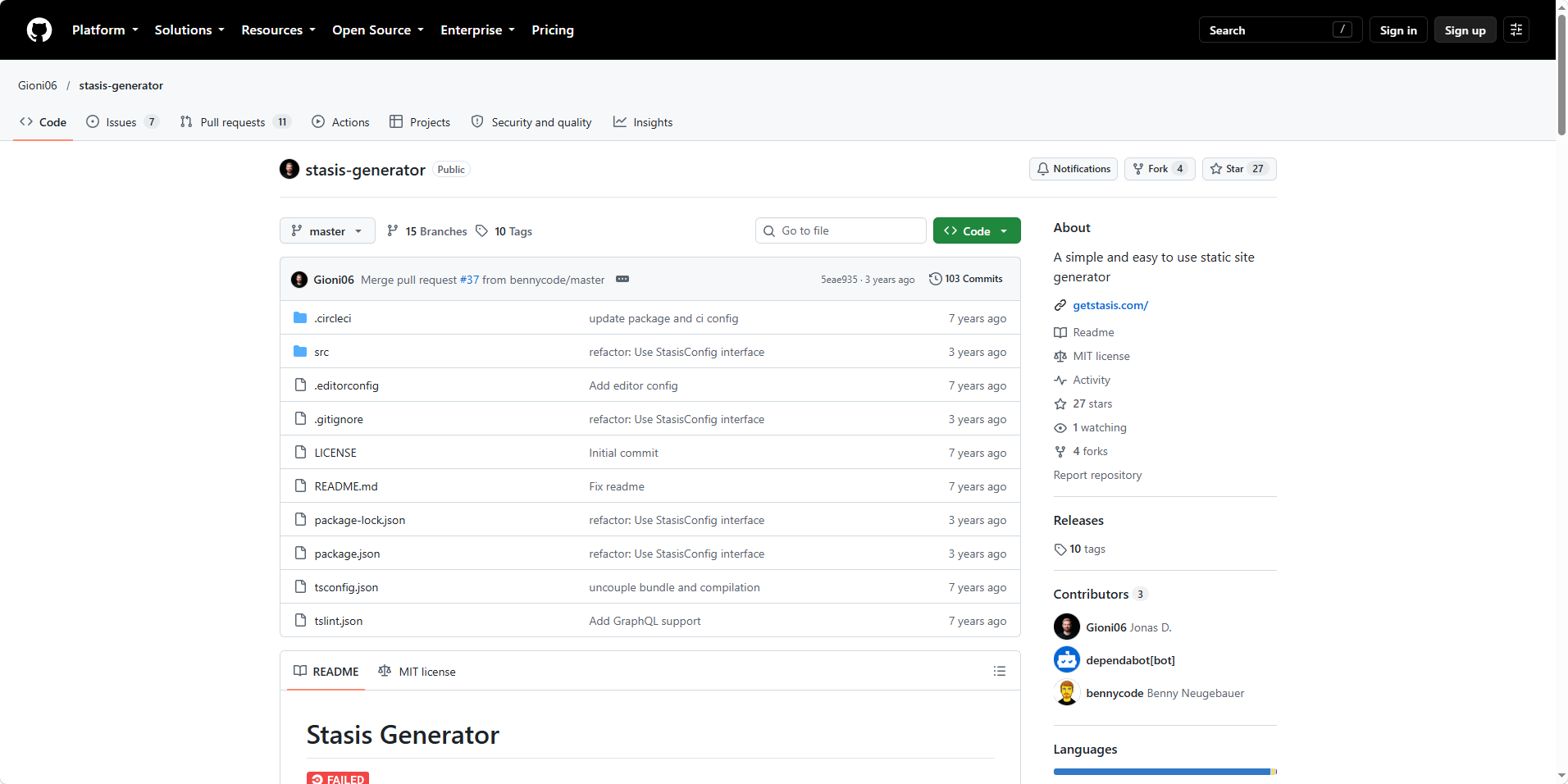This screenshot has height=784, width=1568.
Task: Open the .circleci folder
Action: tap(333, 318)
